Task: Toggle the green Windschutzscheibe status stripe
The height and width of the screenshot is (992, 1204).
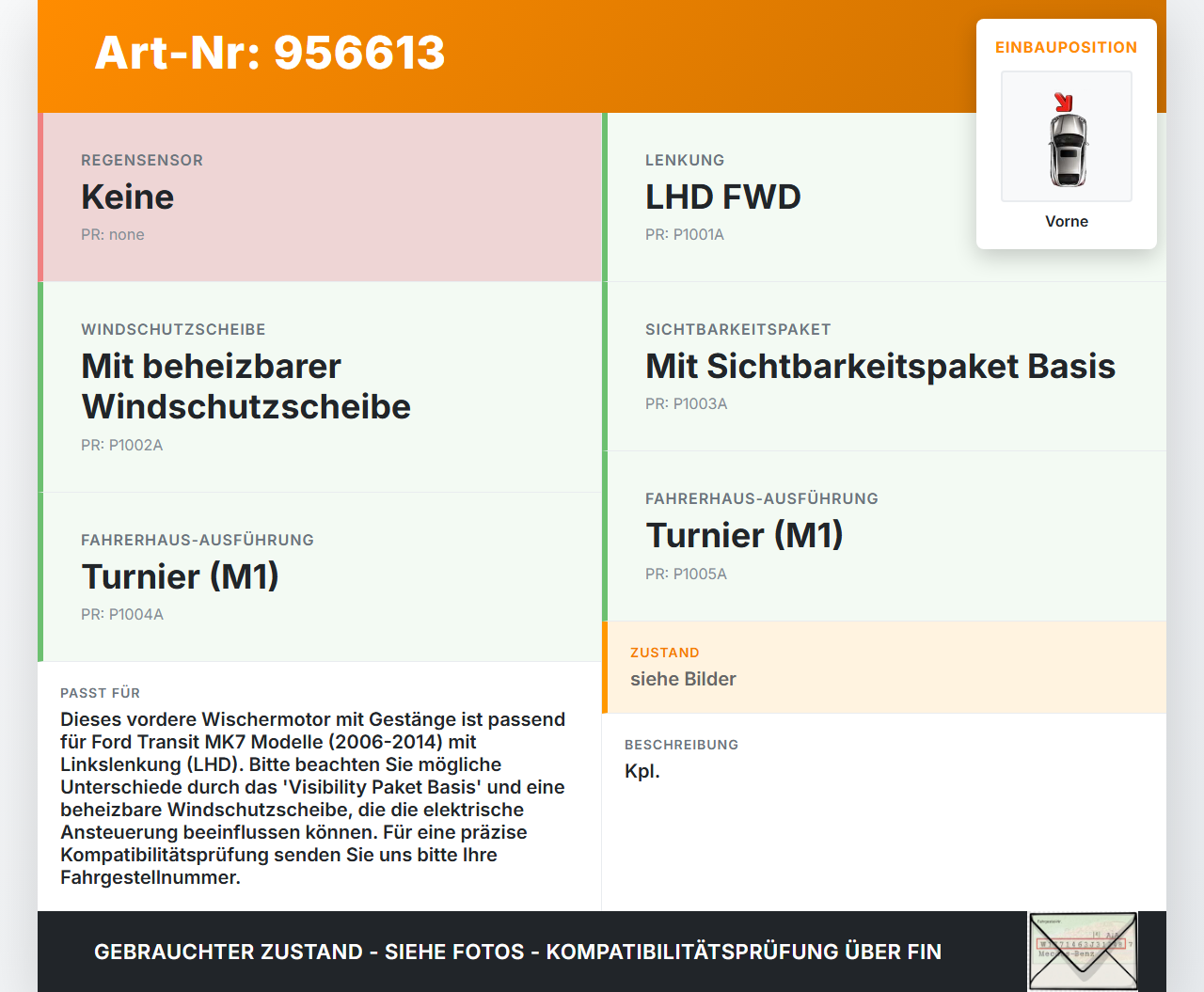Action: pyautogui.click(x=40, y=386)
